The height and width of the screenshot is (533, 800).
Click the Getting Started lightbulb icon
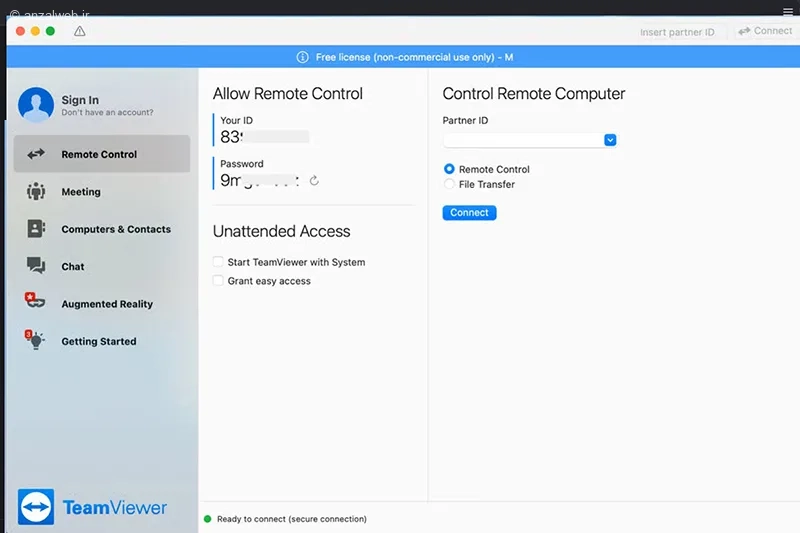pyautogui.click(x=35, y=339)
